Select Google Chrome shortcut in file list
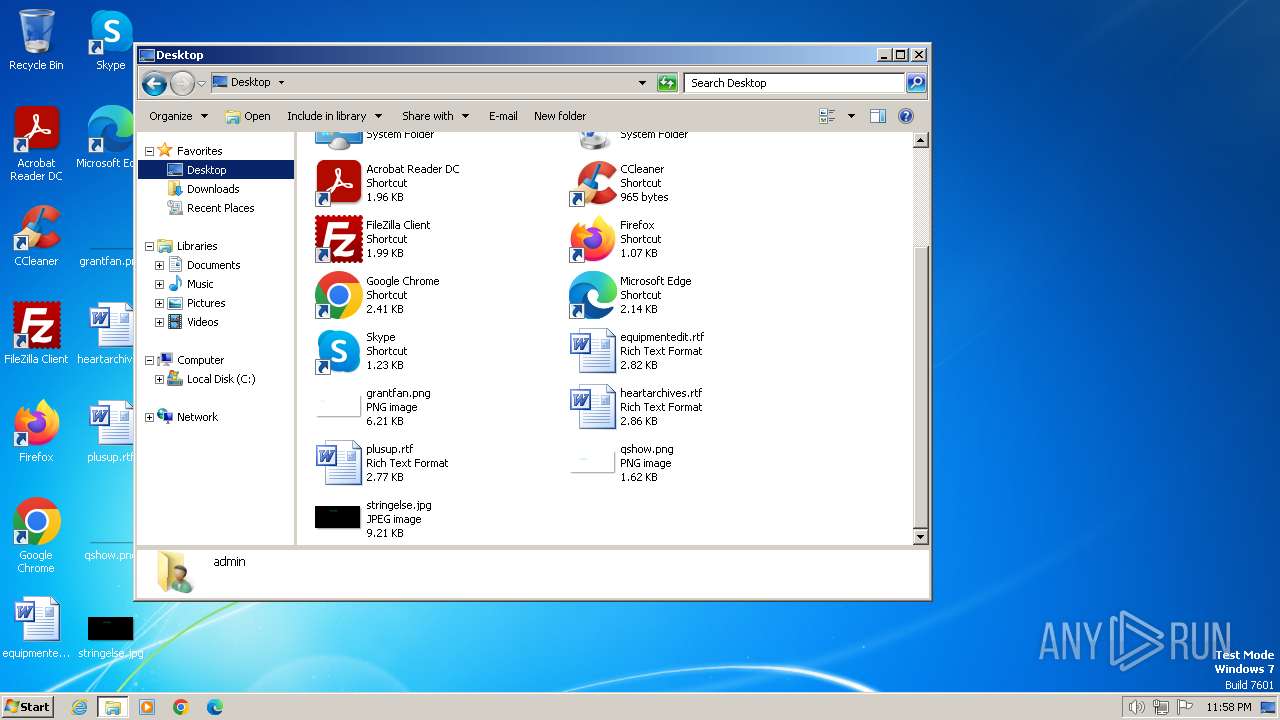Image resolution: width=1280 pixels, height=720 pixels. tap(378, 295)
